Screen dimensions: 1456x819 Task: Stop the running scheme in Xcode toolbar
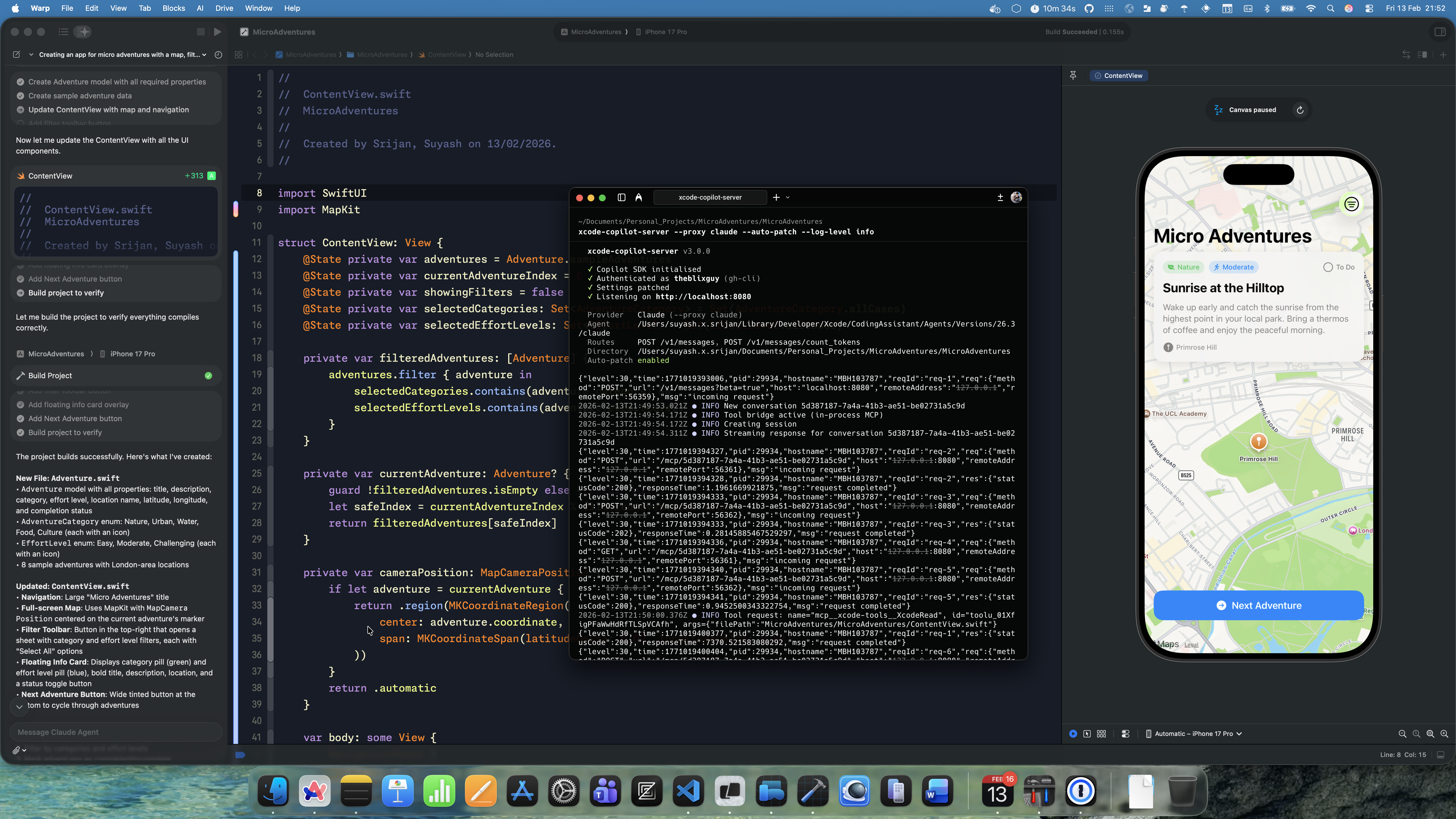(x=201, y=32)
